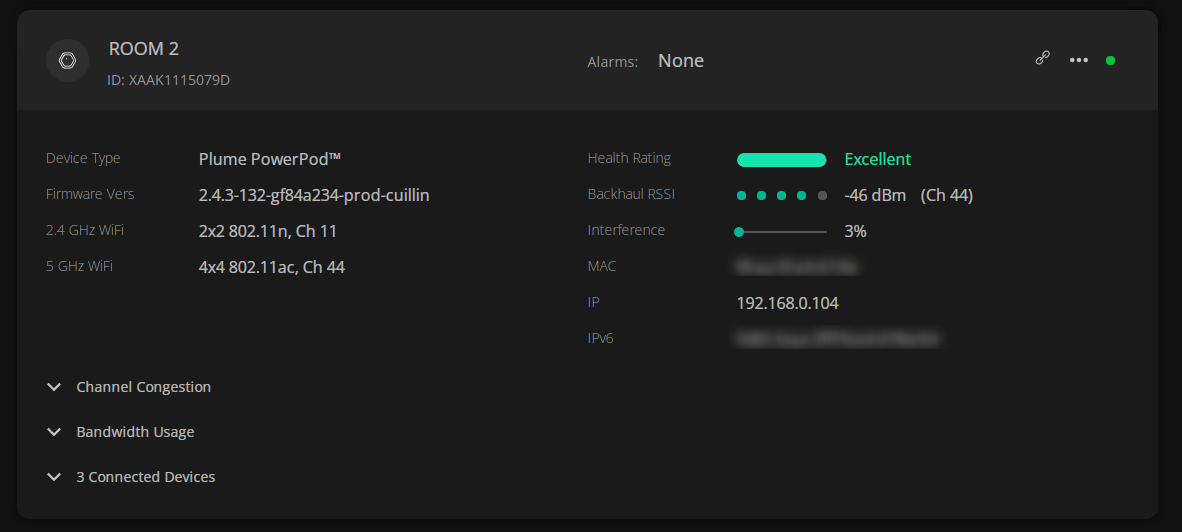The width and height of the screenshot is (1182, 532).
Task: Click the green Health Rating bar
Action: pos(781,160)
